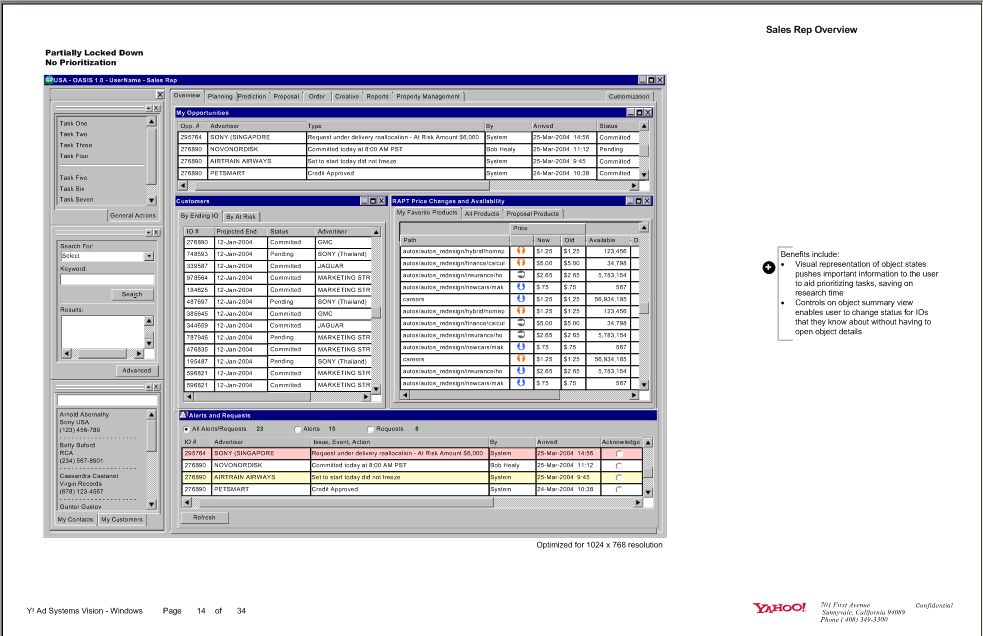Viewport: 983px width, 636px height.
Task: Click the Search button in the sidebar
Action: (x=133, y=294)
